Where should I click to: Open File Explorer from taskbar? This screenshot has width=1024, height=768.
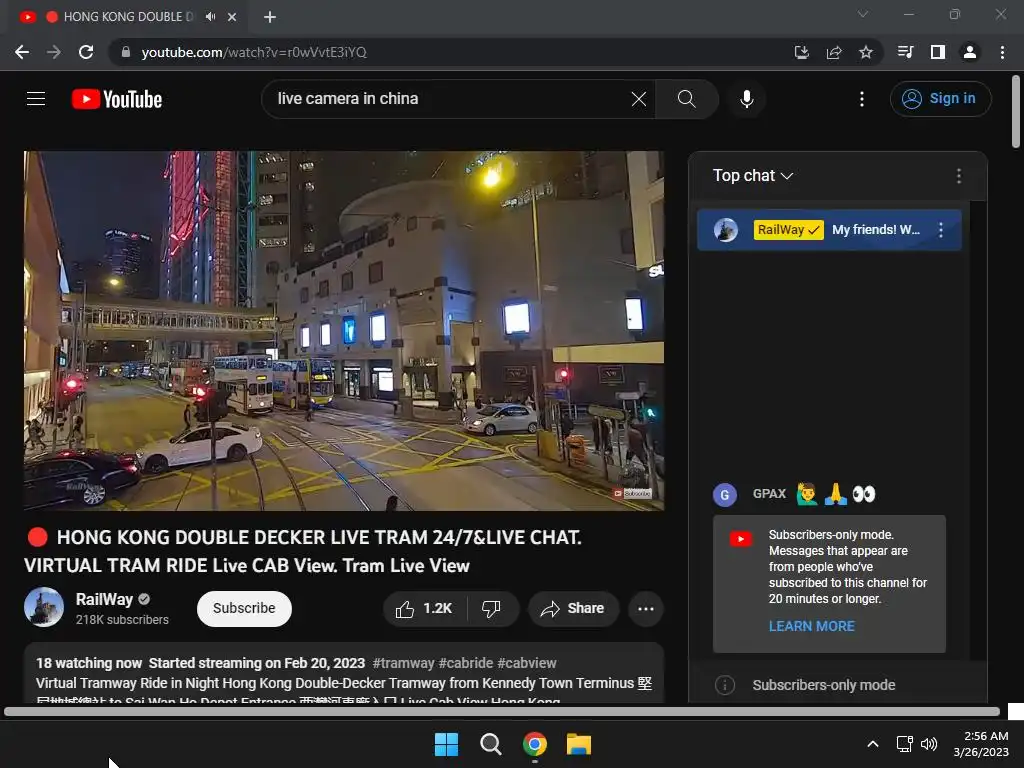click(579, 744)
